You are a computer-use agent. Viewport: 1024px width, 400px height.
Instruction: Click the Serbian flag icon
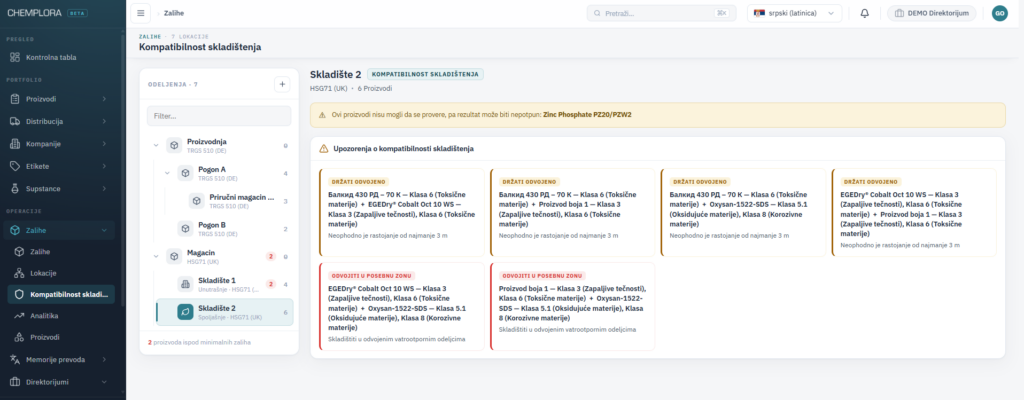pos(759,13)
